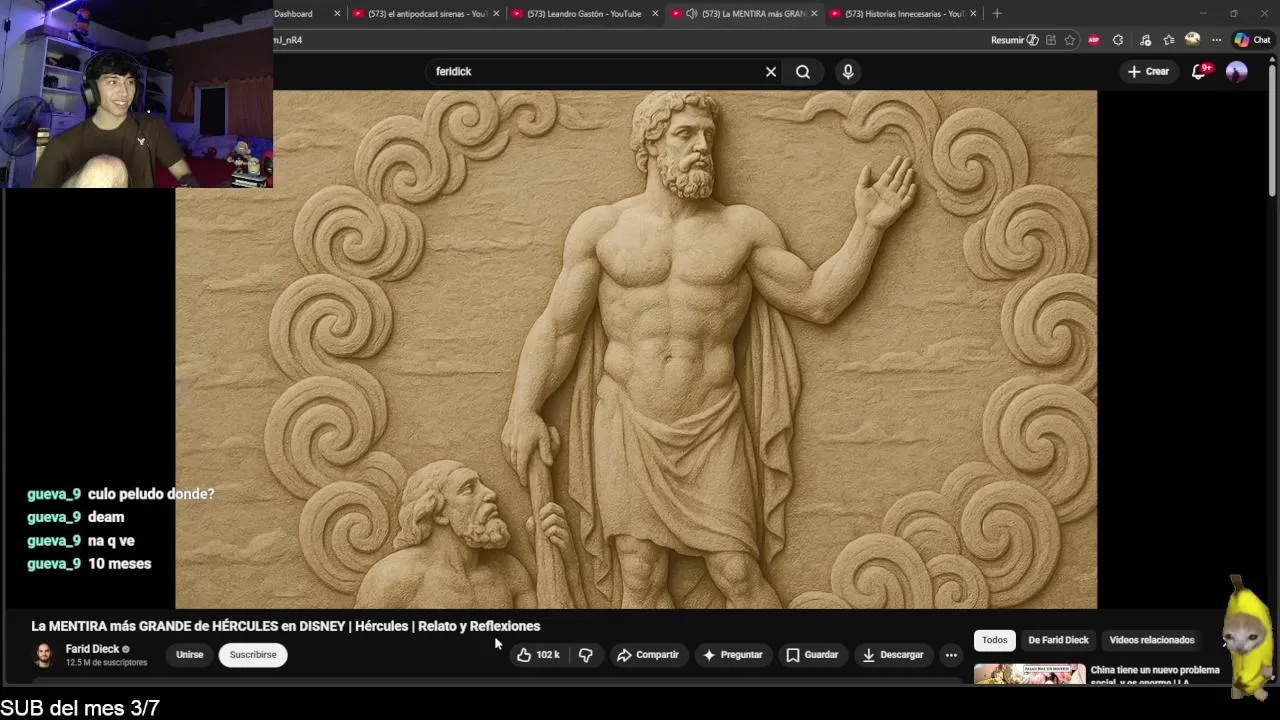Activate voice search microphone icon
Viewport: 1280px width, 720px height.
848,72
